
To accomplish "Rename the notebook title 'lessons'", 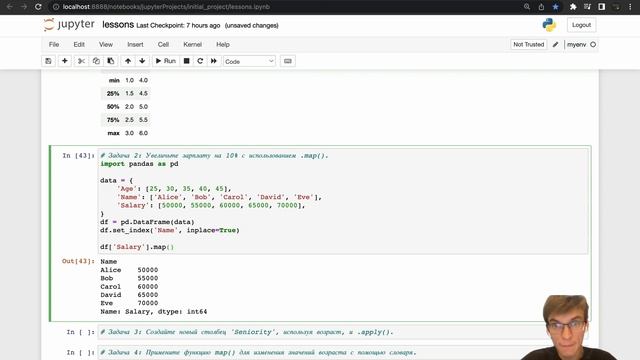I will click(118, 25).
